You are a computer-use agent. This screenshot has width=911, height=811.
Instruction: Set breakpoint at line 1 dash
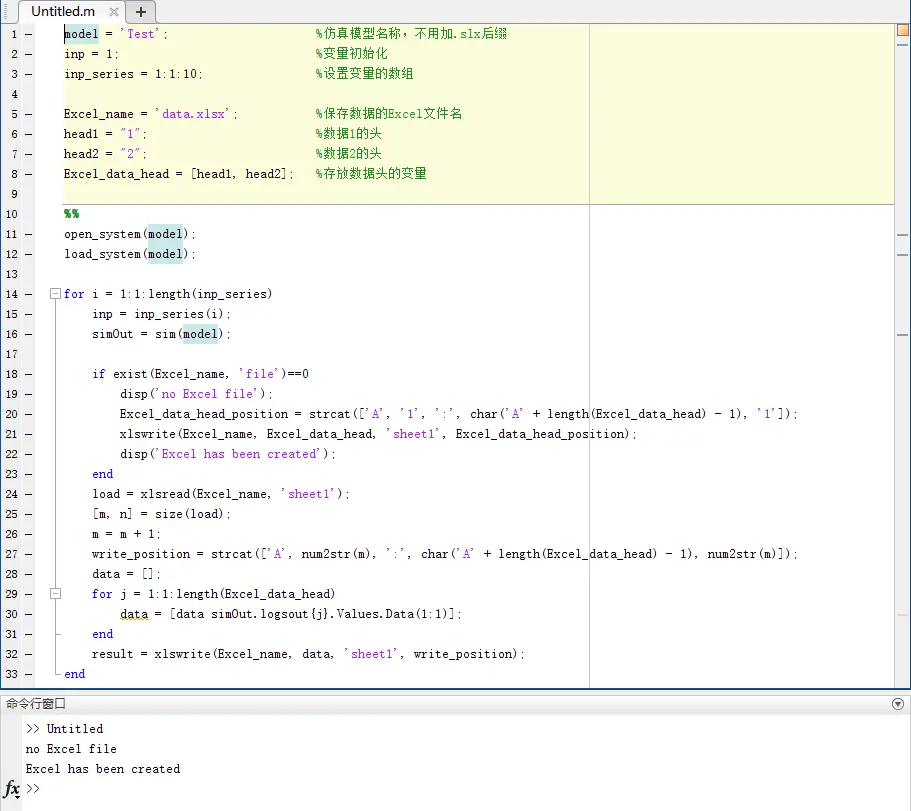coord(28,34)
